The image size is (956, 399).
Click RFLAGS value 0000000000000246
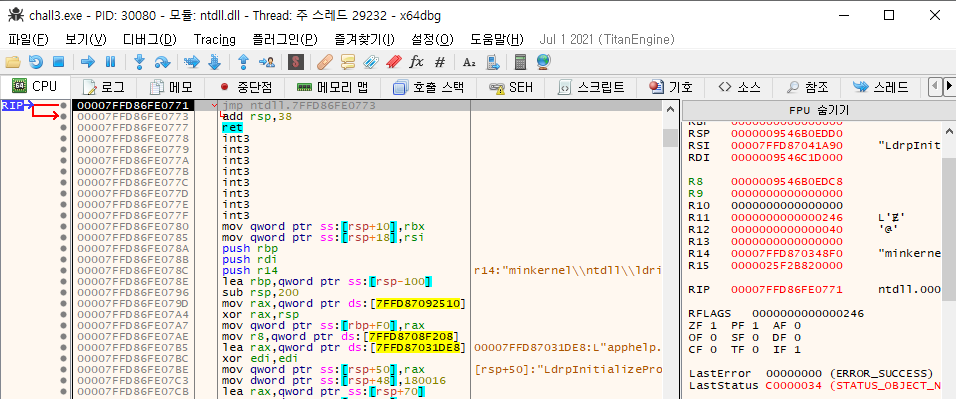coord(808,314)
